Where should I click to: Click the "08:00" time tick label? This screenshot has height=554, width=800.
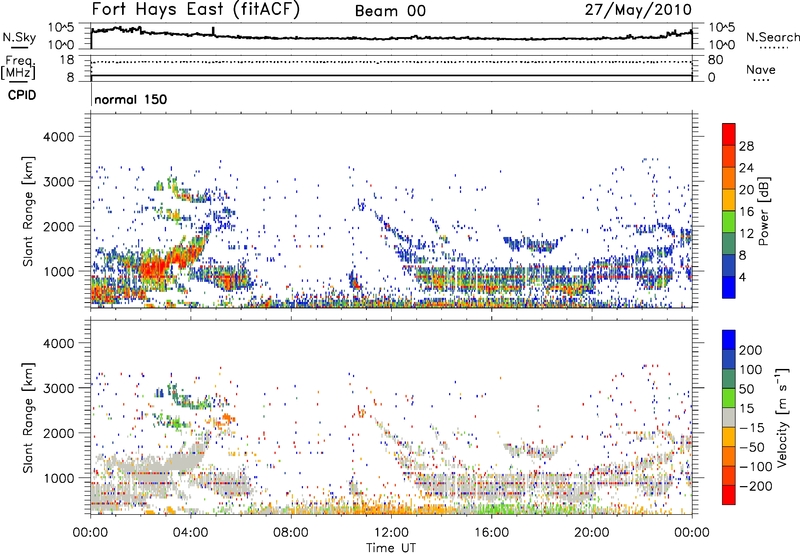click(291, 533)
